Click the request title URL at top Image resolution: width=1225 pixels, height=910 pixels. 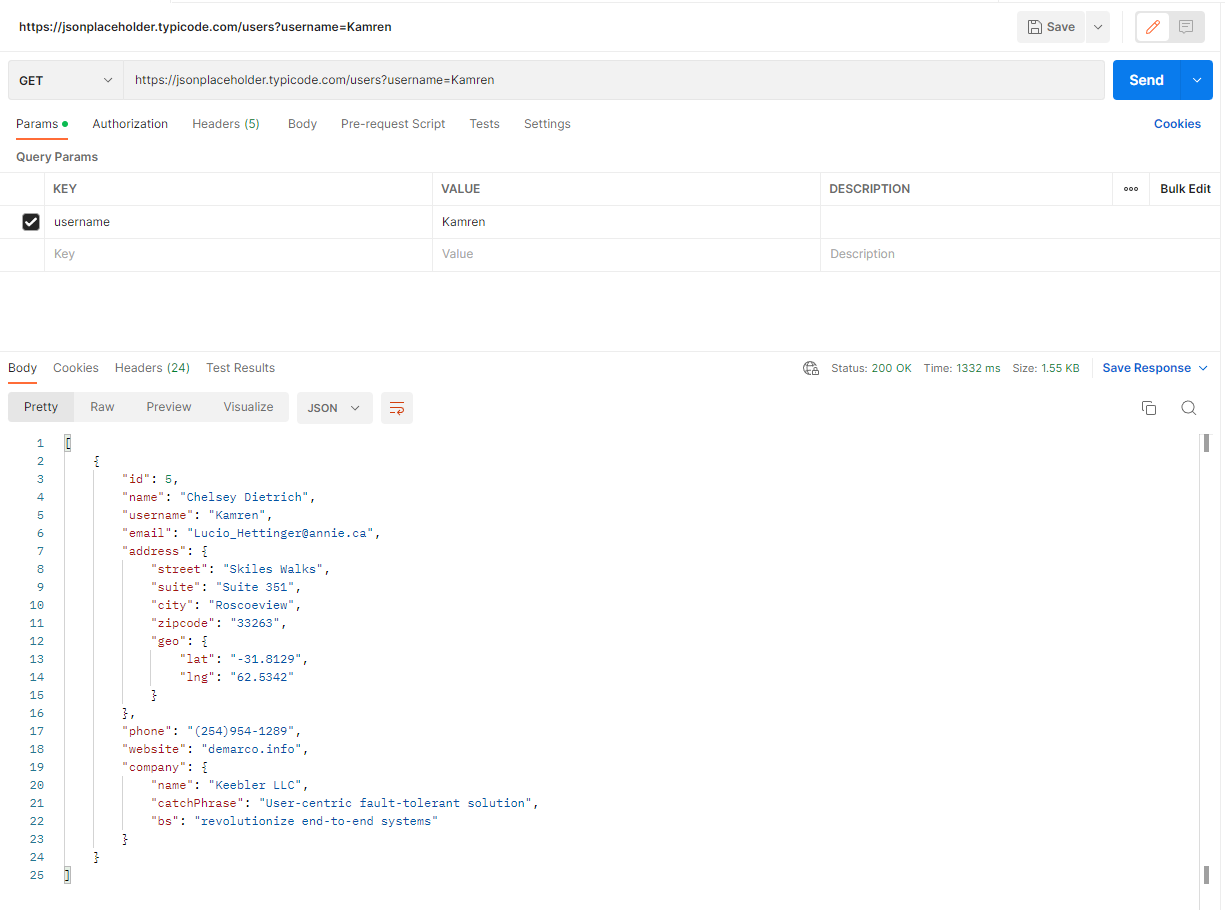click(205, 27)
